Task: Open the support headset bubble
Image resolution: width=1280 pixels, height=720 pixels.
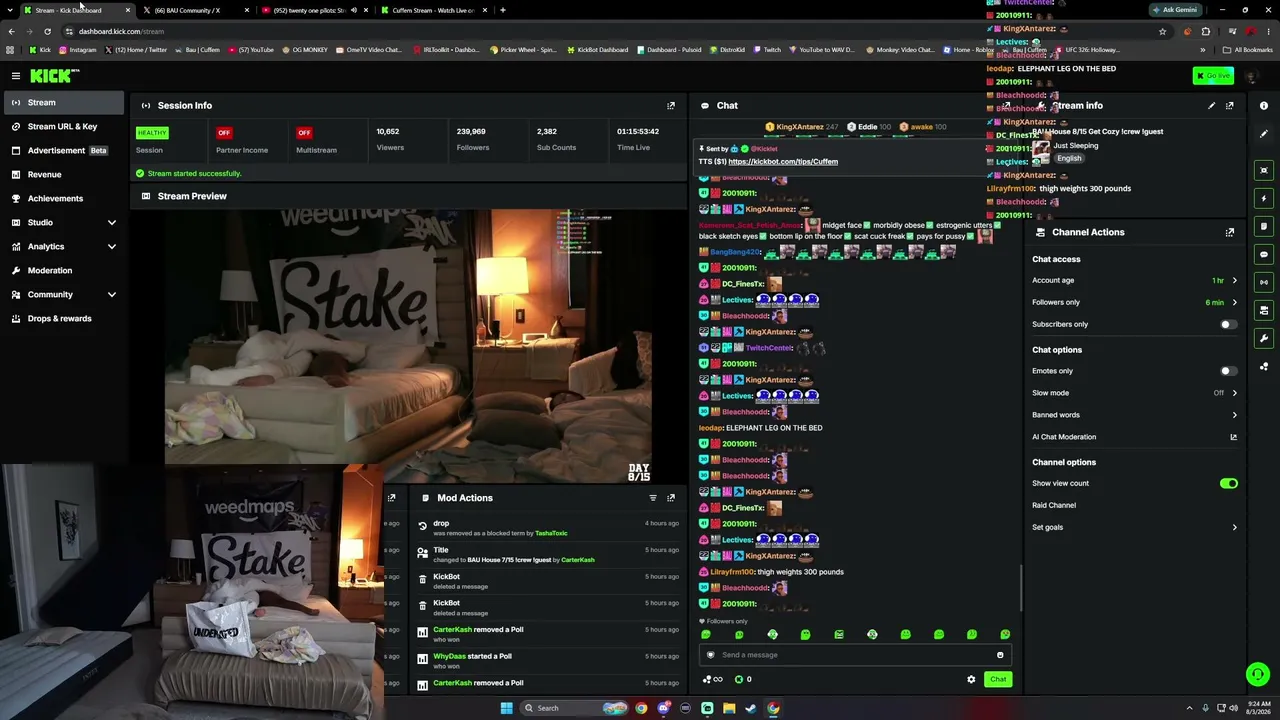Action: [x=1258, y=675]
